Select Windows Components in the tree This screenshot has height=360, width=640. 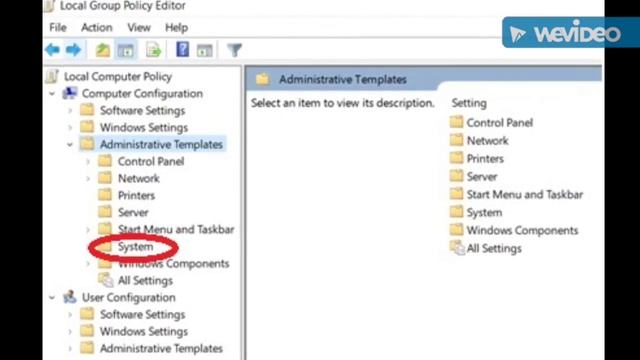(173, 264)
